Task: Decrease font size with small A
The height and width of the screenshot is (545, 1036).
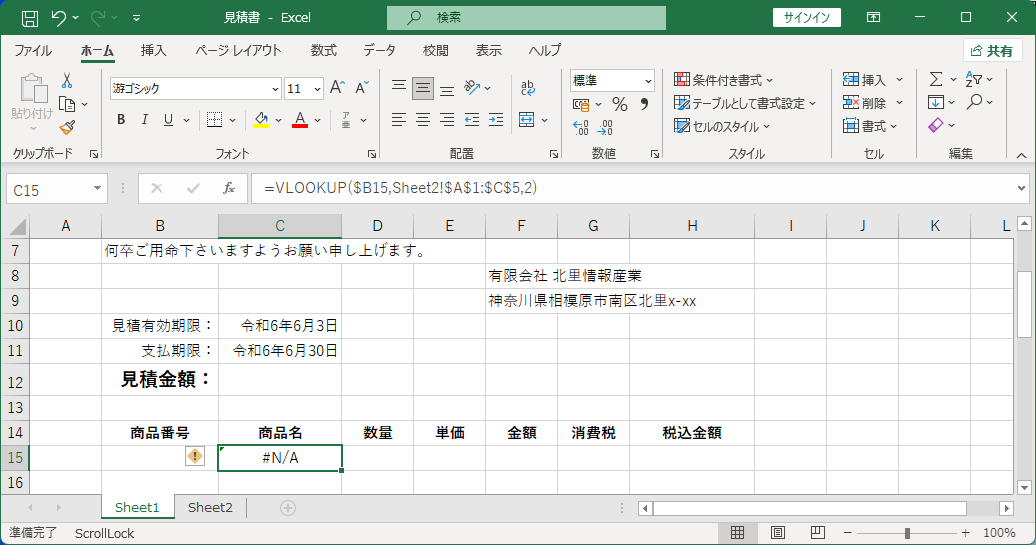Action: click(x=361, y=88)
